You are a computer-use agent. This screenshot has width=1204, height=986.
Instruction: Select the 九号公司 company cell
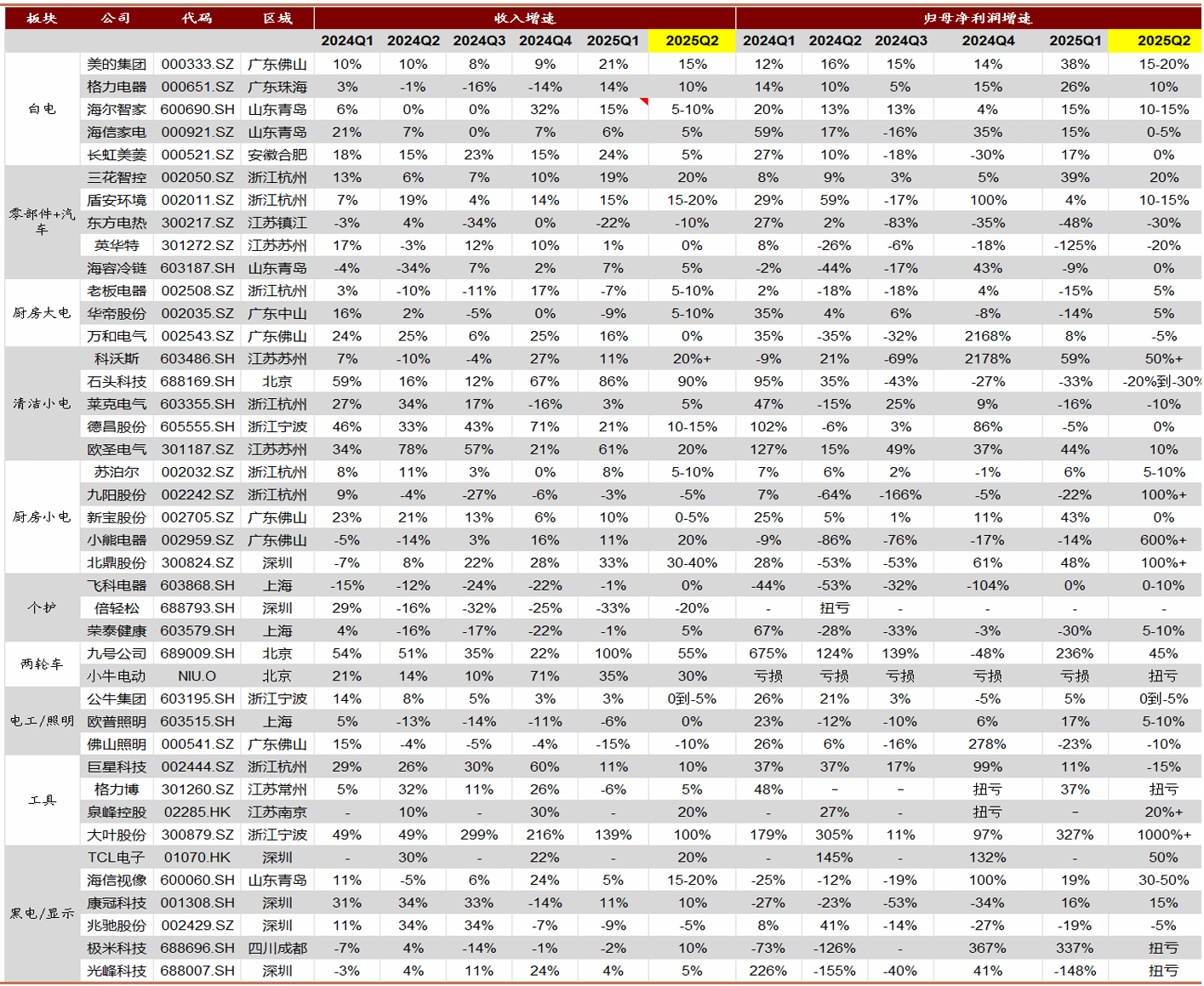click(x=117, y=653)
